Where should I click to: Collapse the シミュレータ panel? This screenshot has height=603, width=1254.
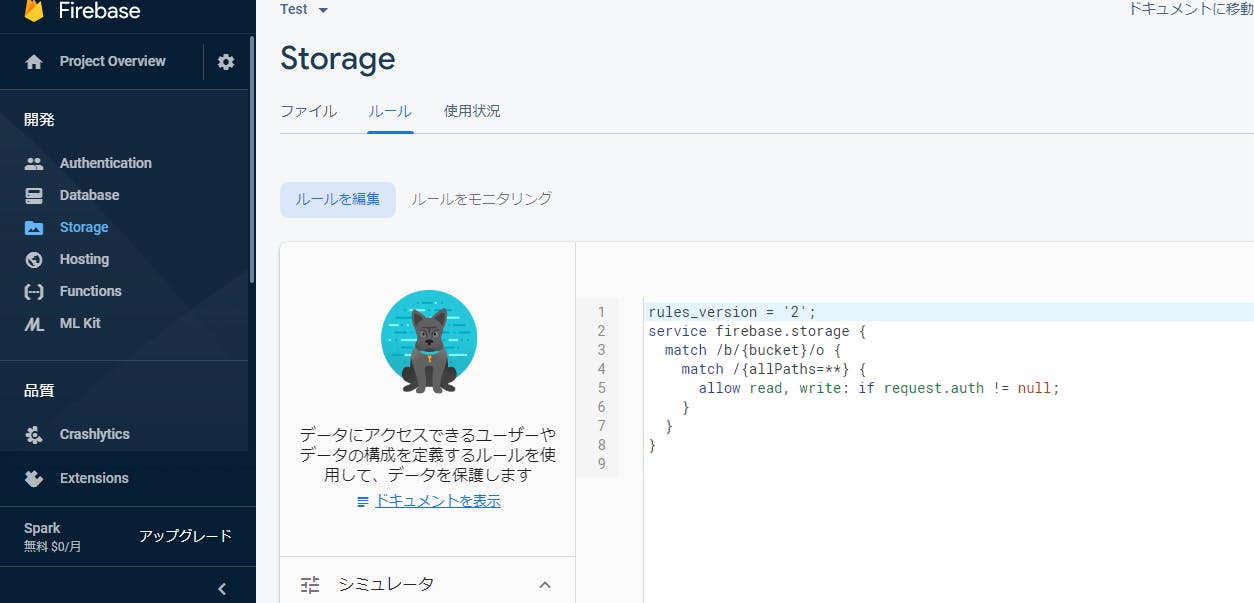point(544,584)
